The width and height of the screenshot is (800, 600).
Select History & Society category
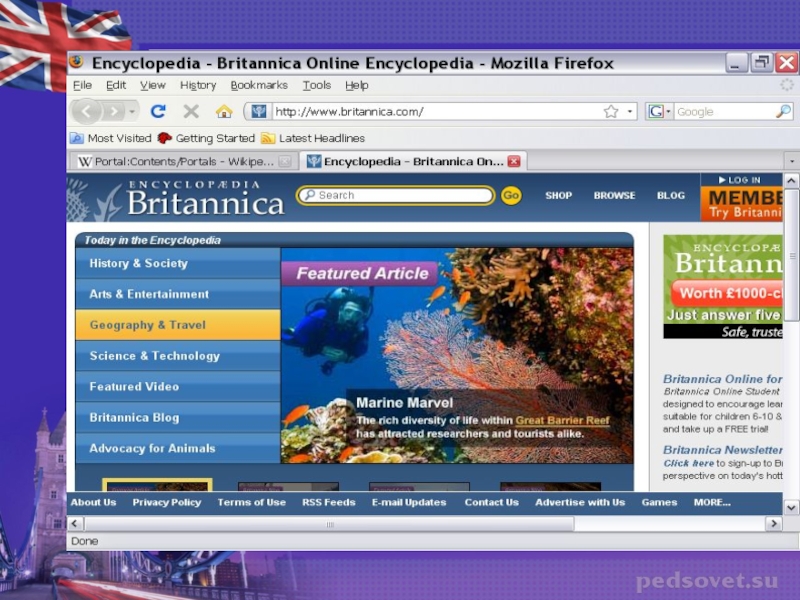178,263
